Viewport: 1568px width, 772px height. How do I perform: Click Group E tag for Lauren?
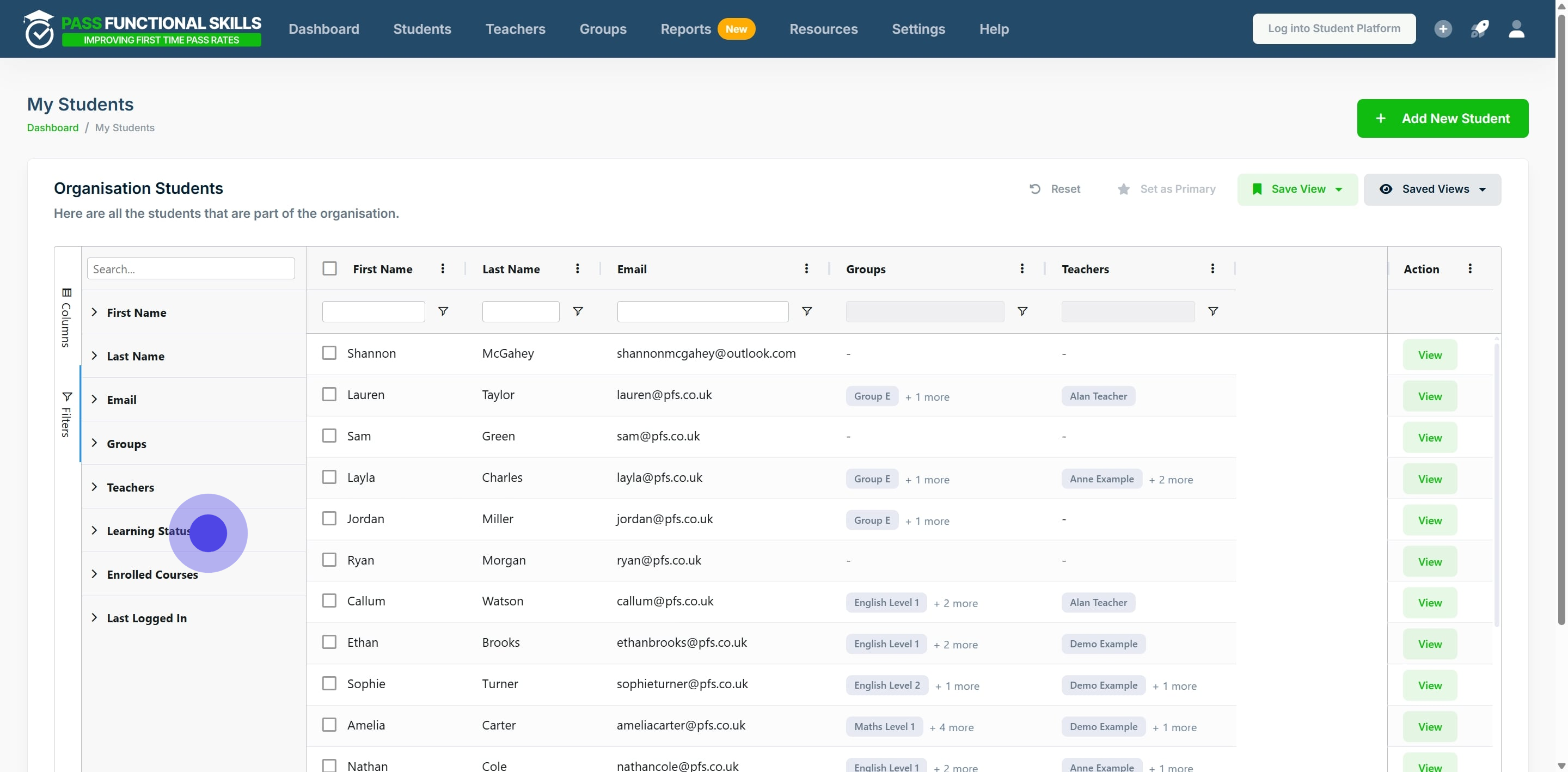[x=872, y=396]
